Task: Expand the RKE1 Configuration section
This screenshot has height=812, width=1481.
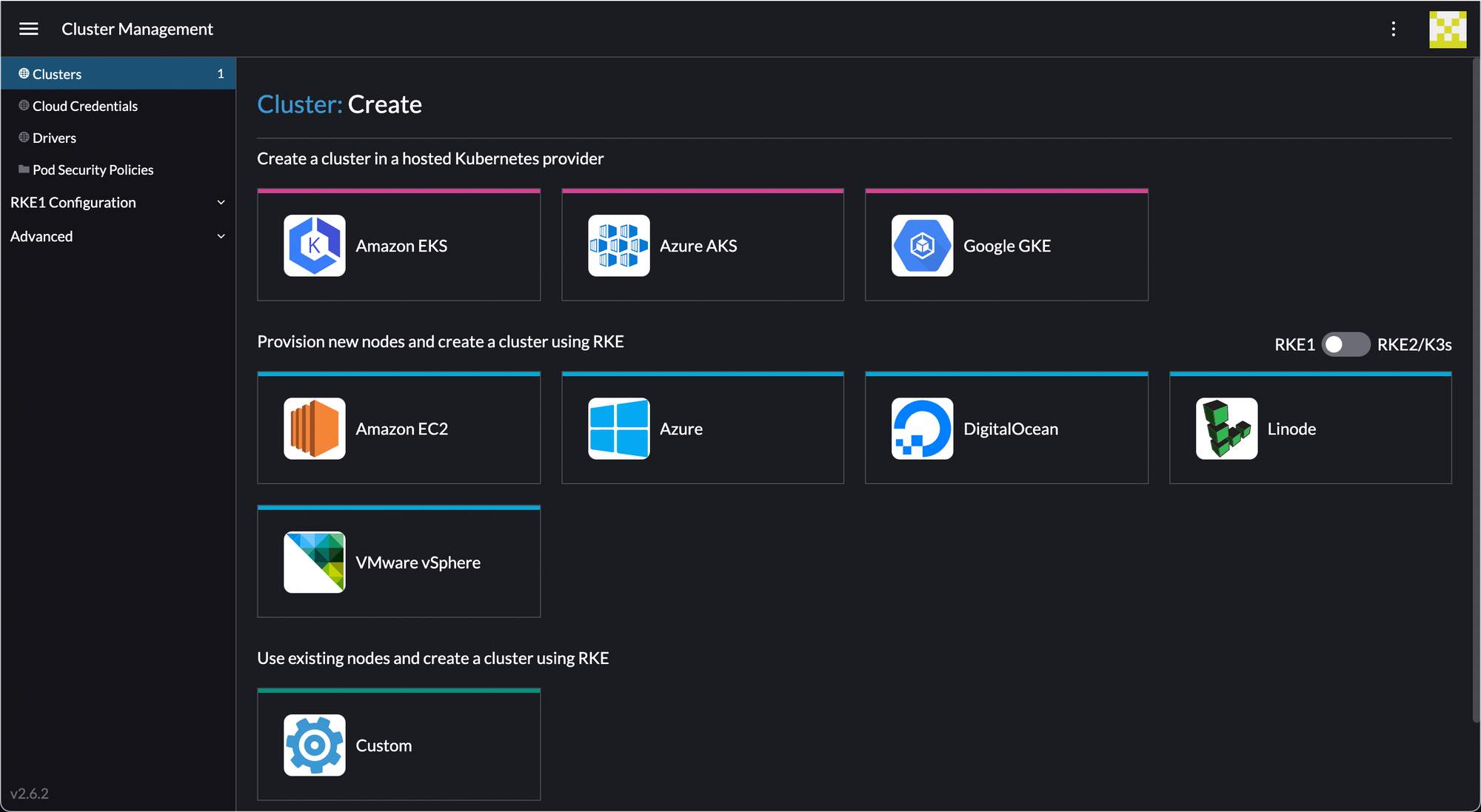Action: click(x=117, y=202)
